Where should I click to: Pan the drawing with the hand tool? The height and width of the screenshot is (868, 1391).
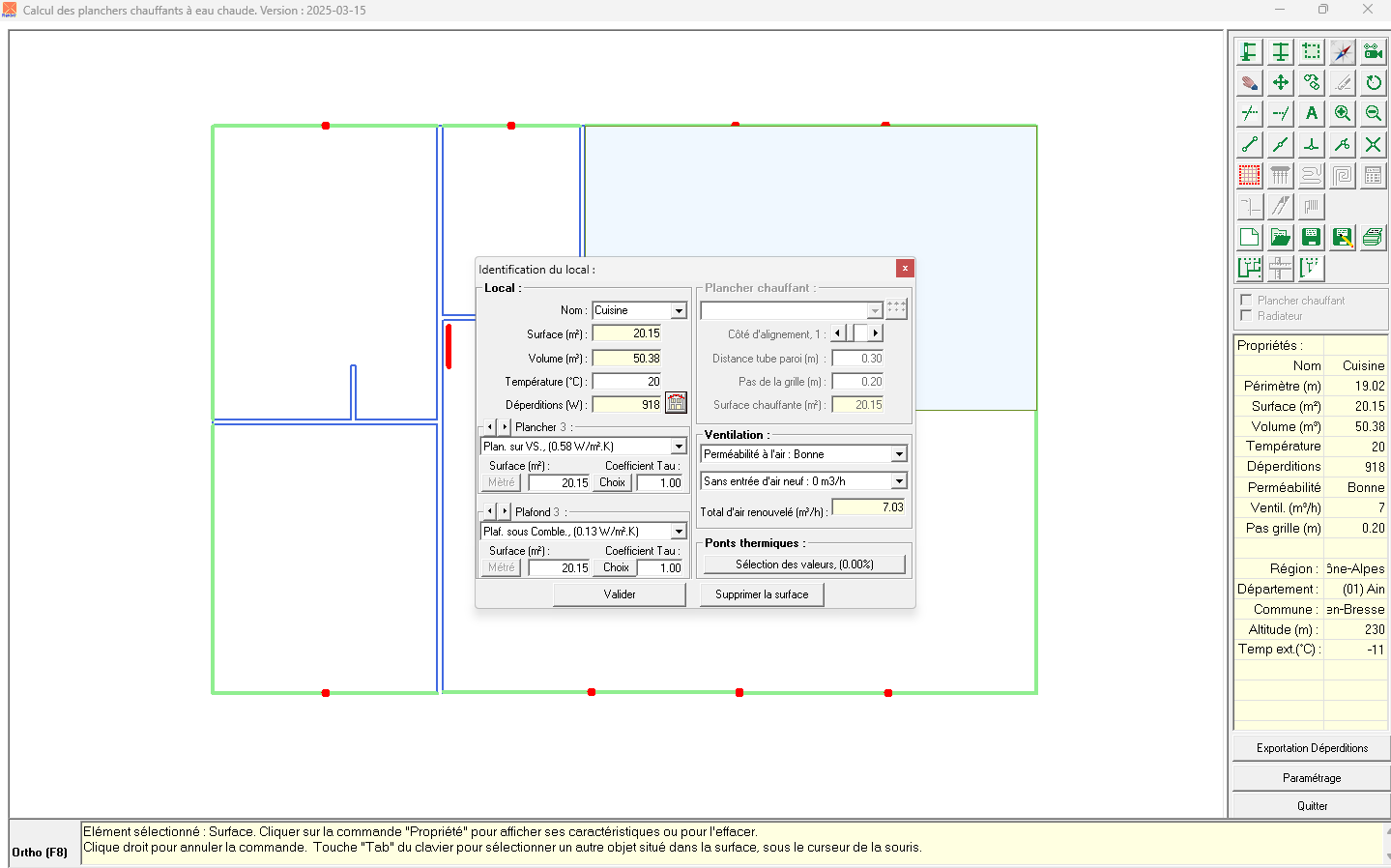click(1249, 82)
